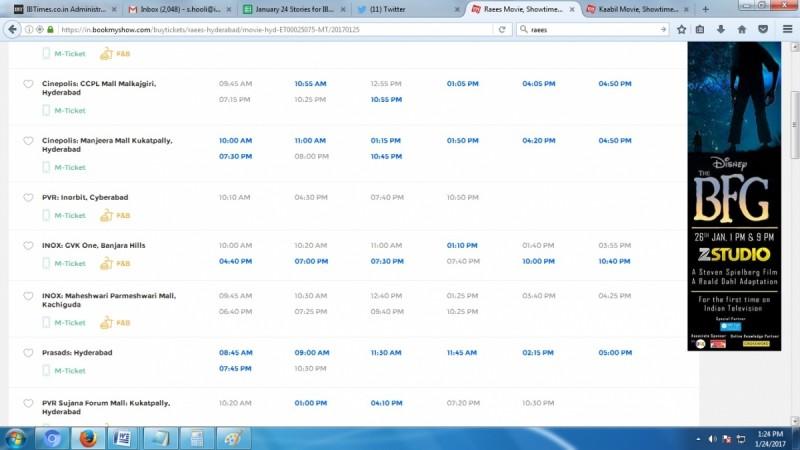The image size is (800, 450).
Task: Book the 01:10 PM show at INOX GVK One
Action: click(462, 245)
